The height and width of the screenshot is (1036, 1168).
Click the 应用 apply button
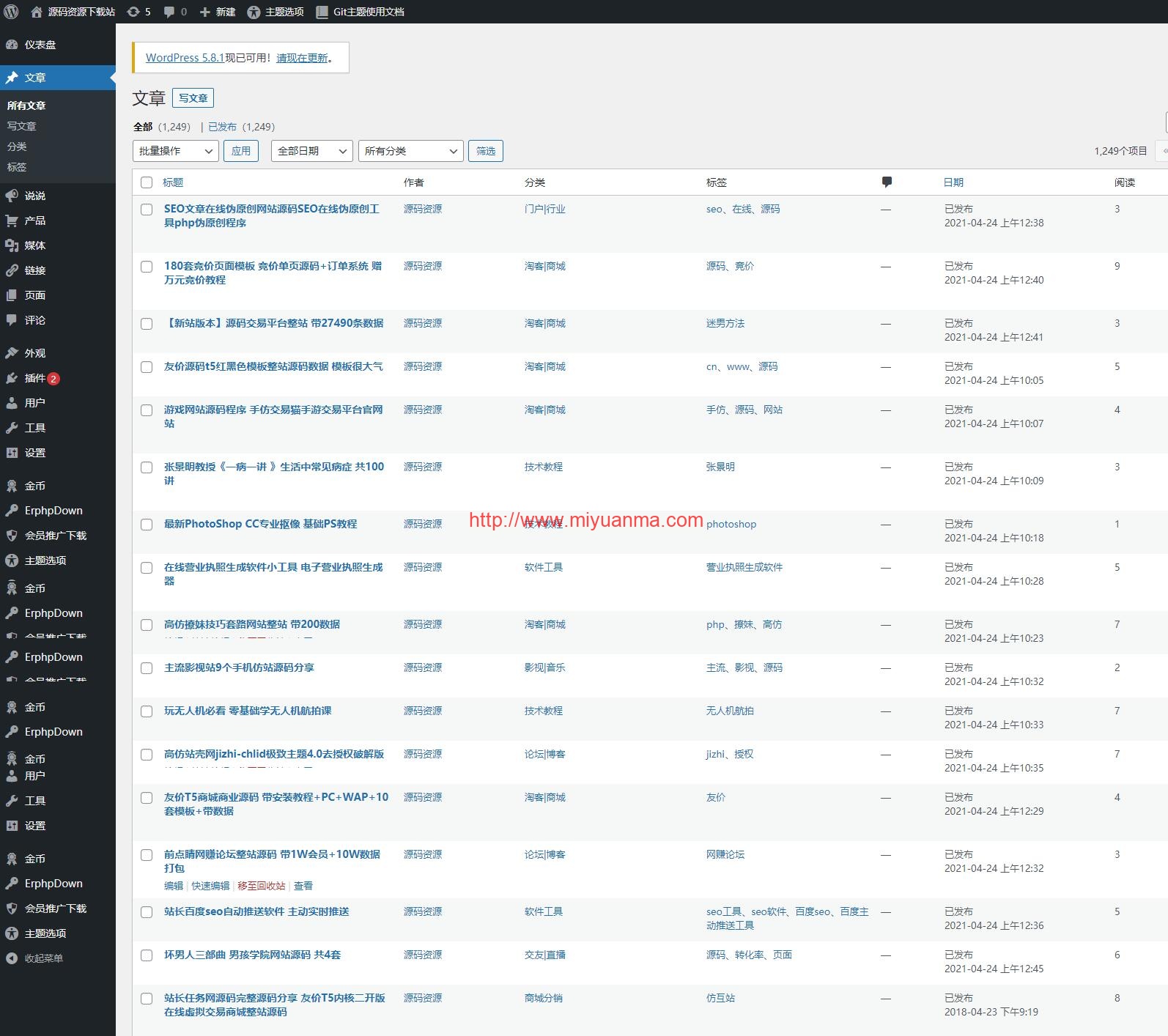click(241, 151)
